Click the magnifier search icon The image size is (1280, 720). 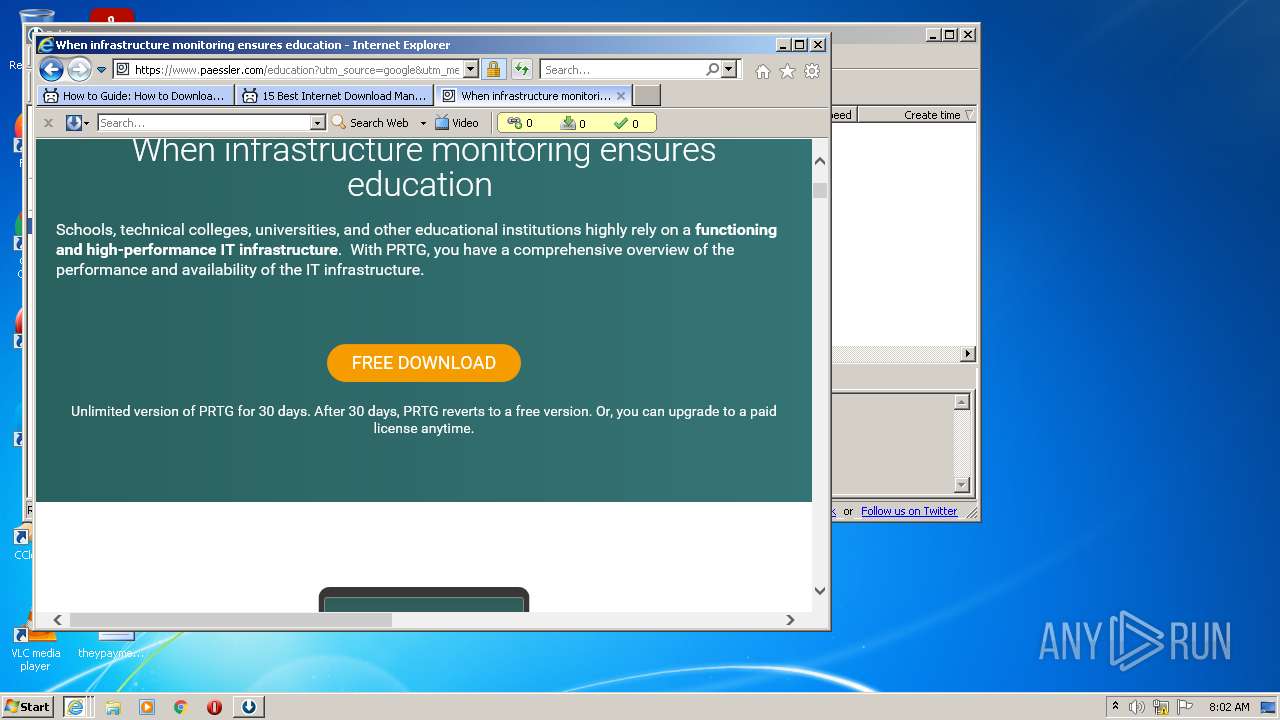(x=712, y=70)
